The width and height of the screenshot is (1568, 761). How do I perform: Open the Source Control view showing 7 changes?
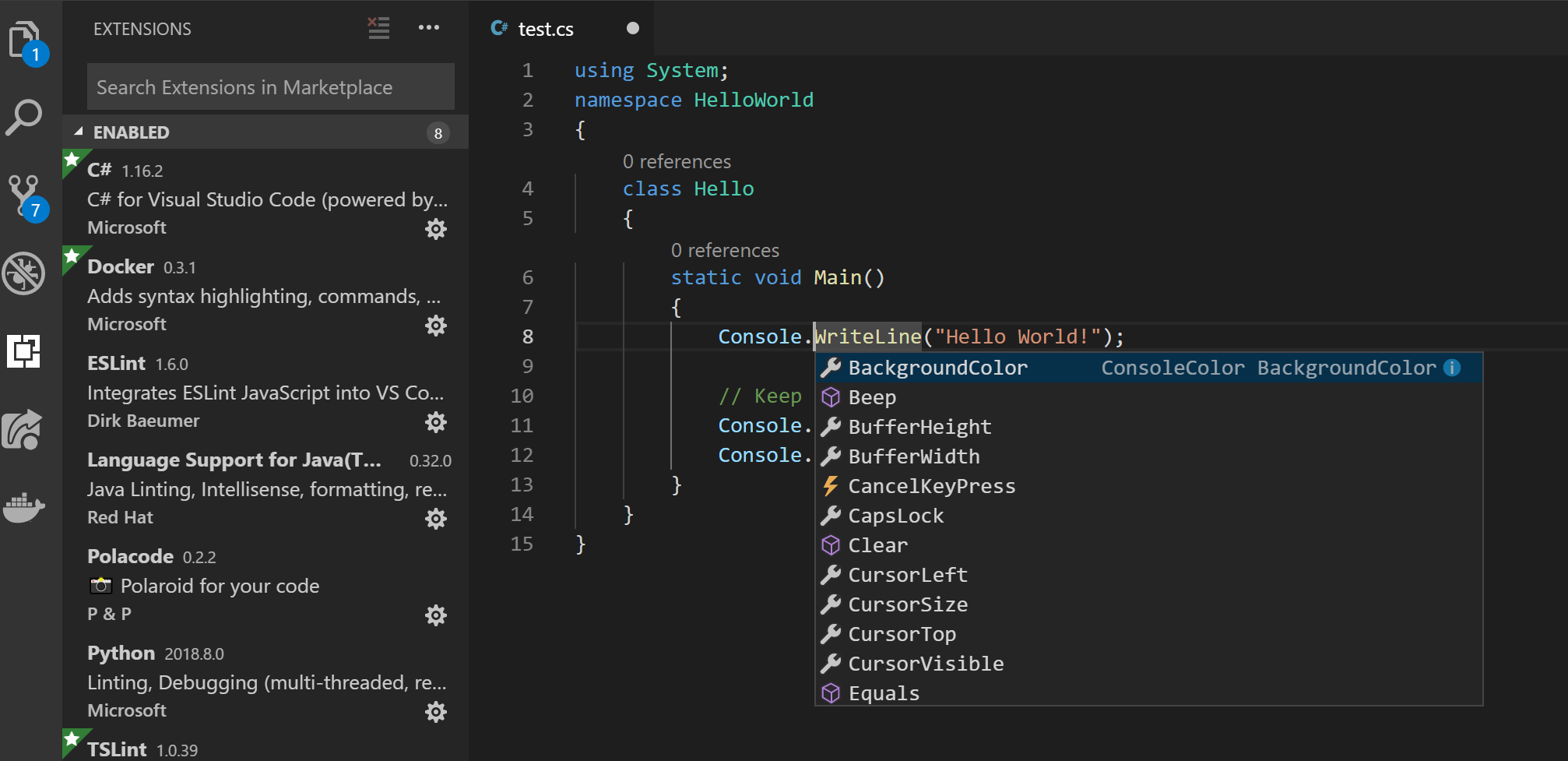point(24,195)
